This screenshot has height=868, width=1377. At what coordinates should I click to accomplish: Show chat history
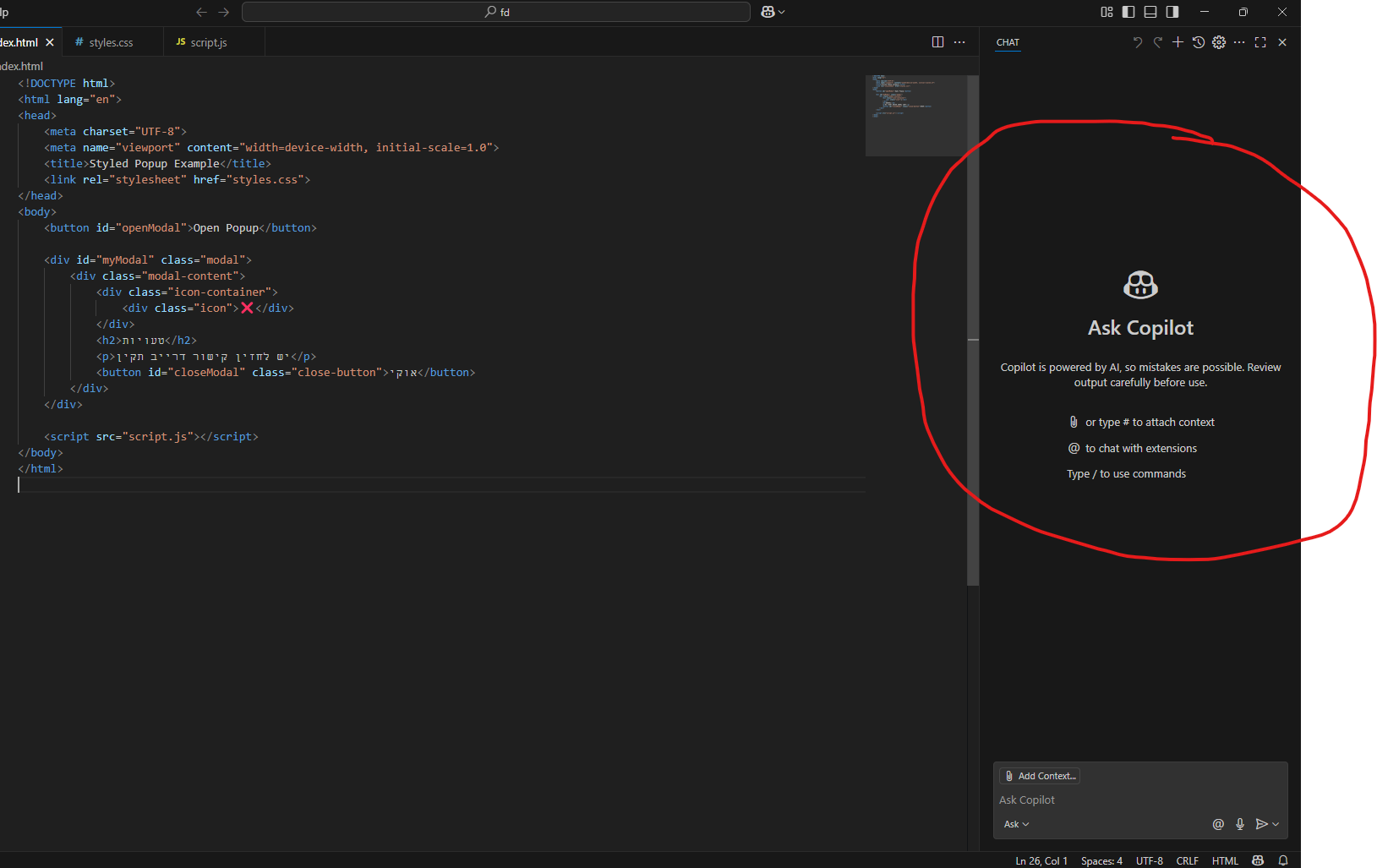(1199, 42)
